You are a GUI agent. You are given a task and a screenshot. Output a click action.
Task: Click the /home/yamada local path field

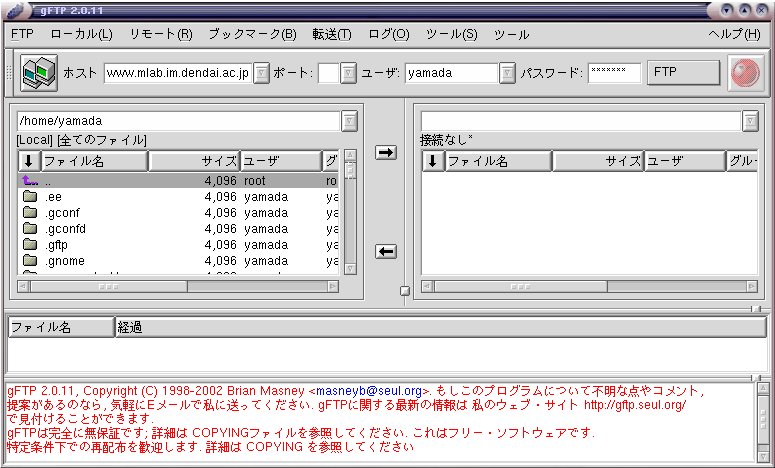point(178,121)
